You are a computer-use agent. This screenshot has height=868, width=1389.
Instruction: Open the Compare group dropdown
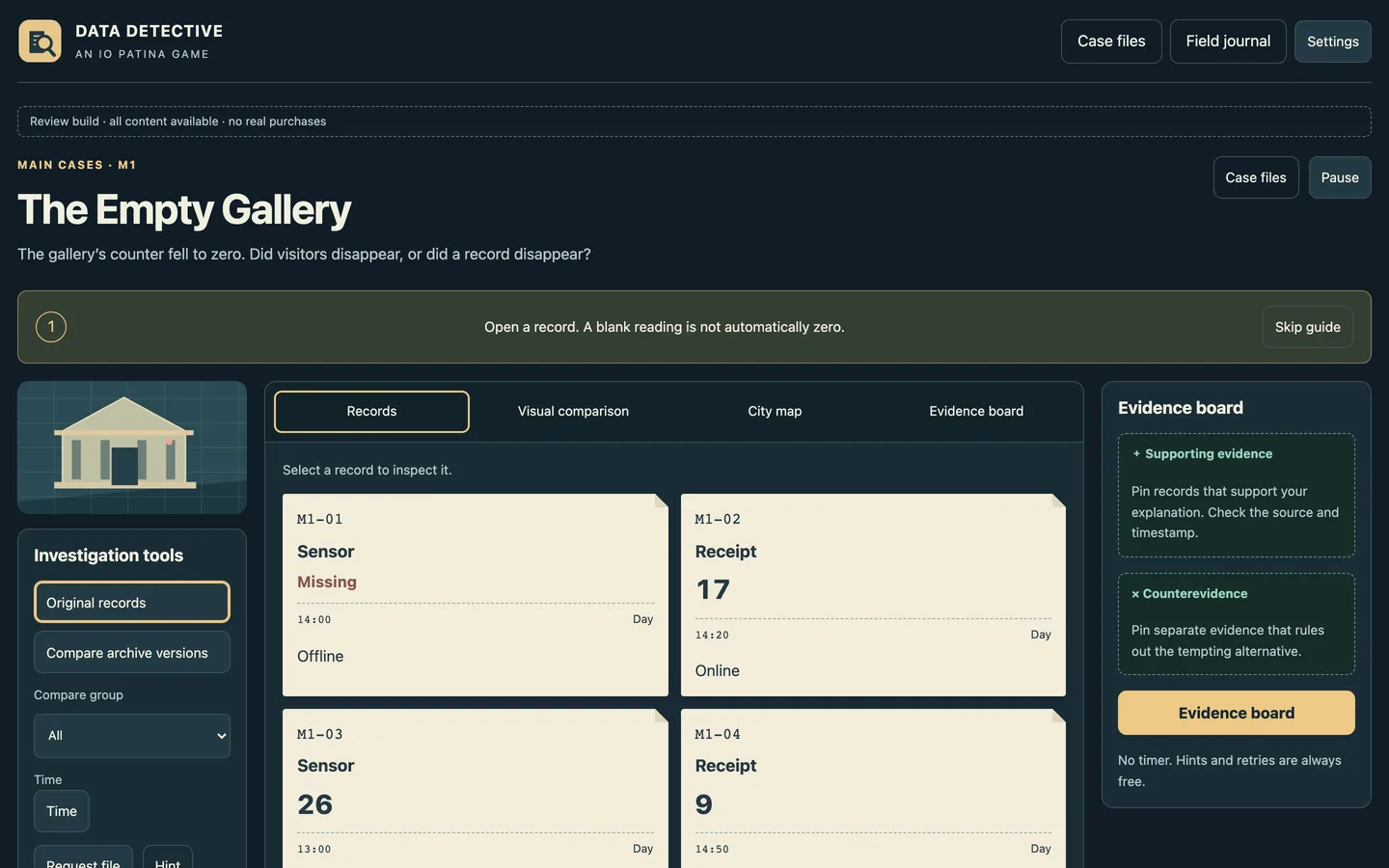coord(132,736)
